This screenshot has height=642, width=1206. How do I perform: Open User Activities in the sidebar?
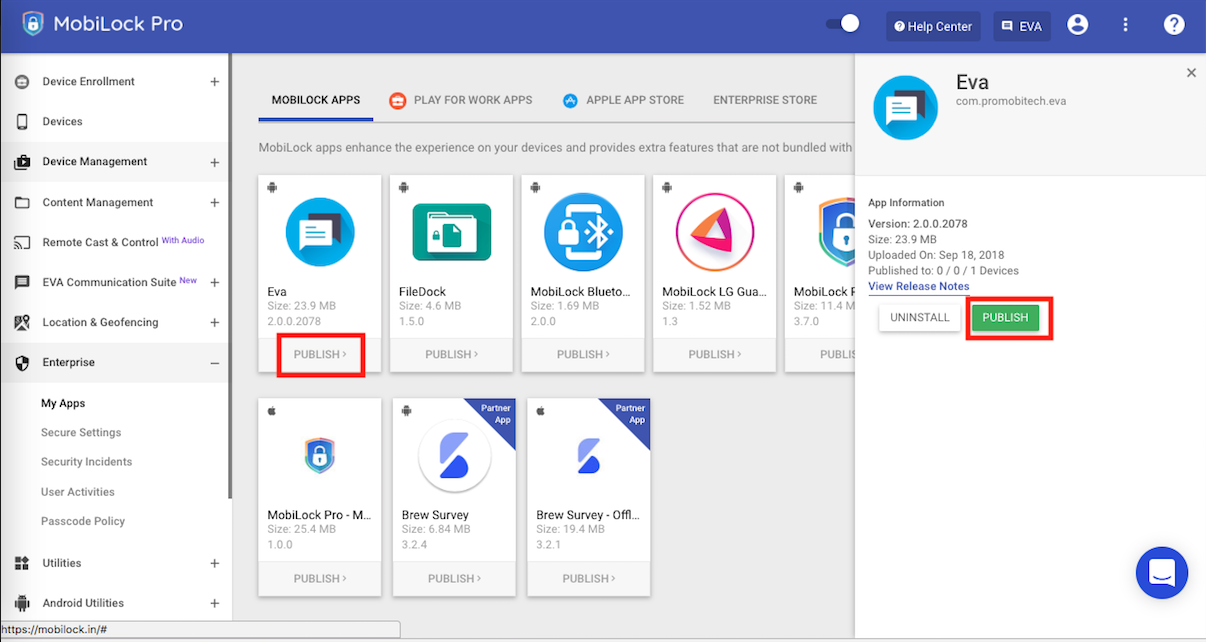pyautogui.click(x=78, y=492)
